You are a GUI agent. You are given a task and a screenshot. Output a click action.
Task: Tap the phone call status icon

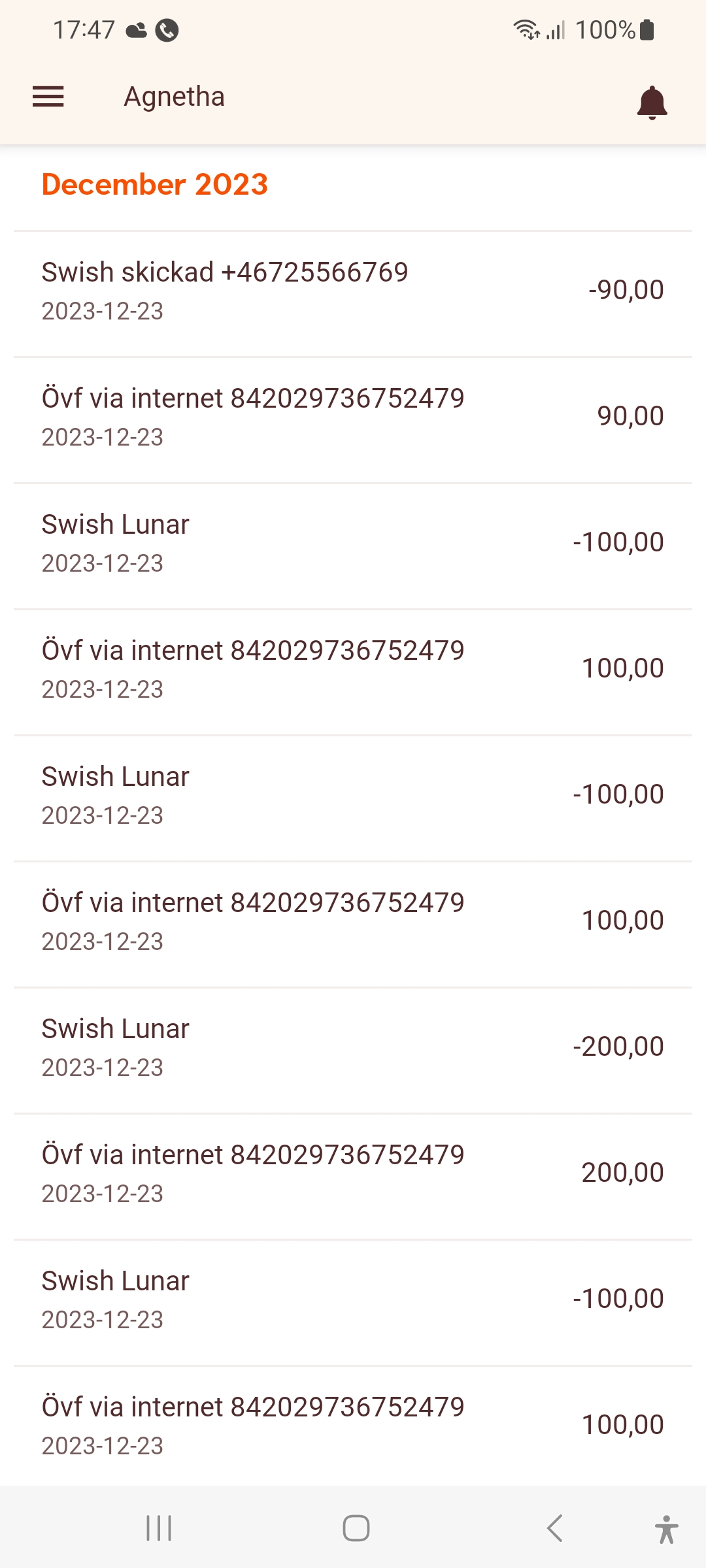[x=167, y=30]
